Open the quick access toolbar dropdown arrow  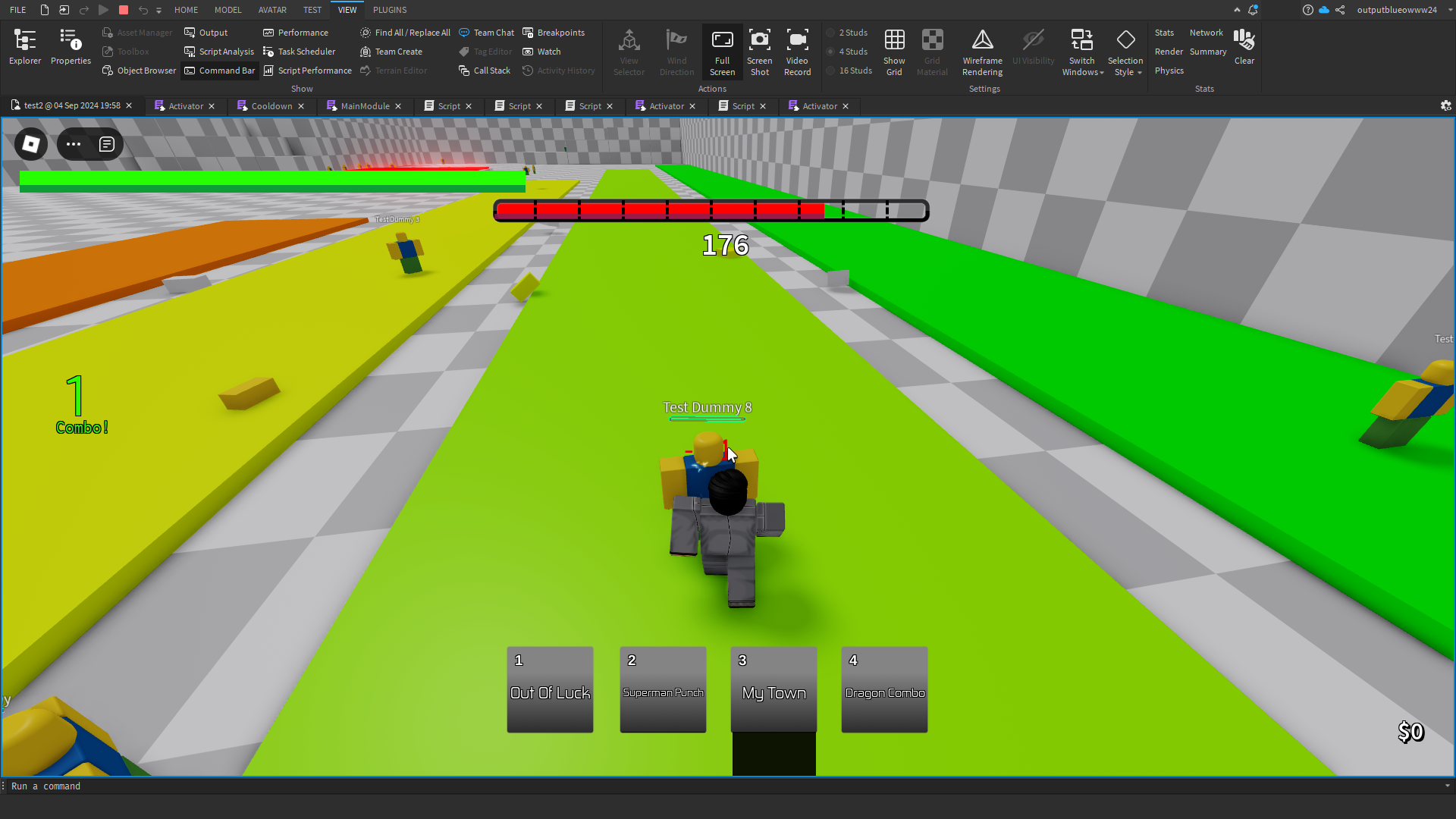click(x=158, y=11)
